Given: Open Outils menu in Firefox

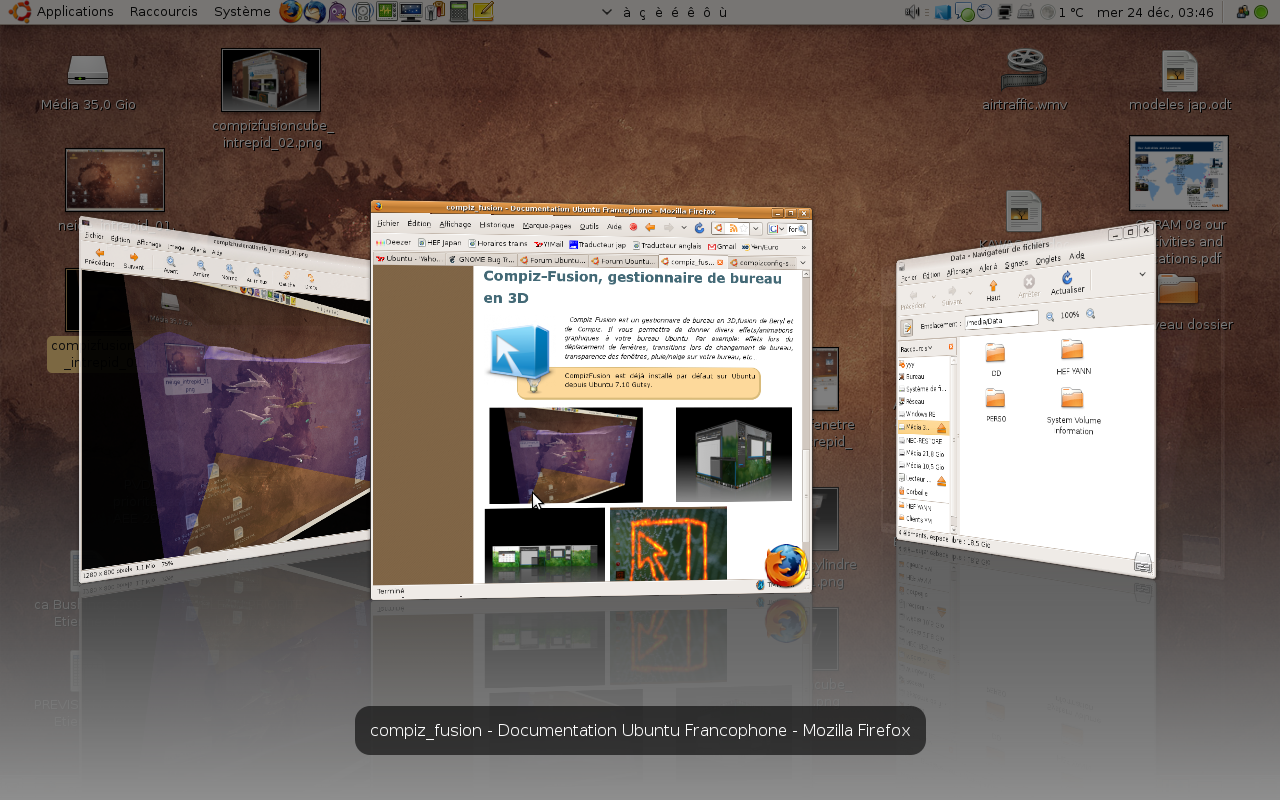Looking at the screenshot, I should (589, 226).
